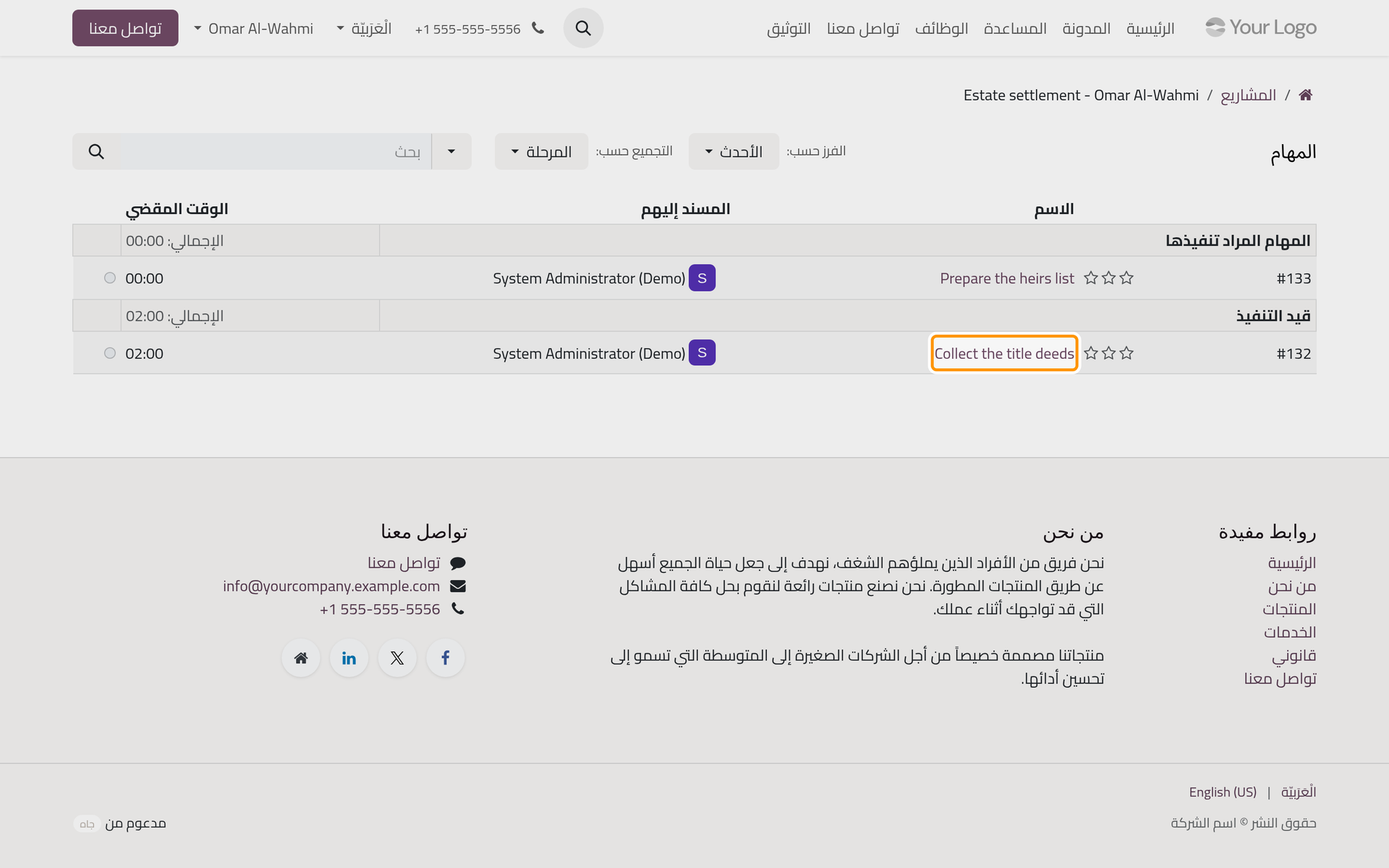Click the المشاريع breadcrumb link
Screen dimensions: 1389x868
1249,95
